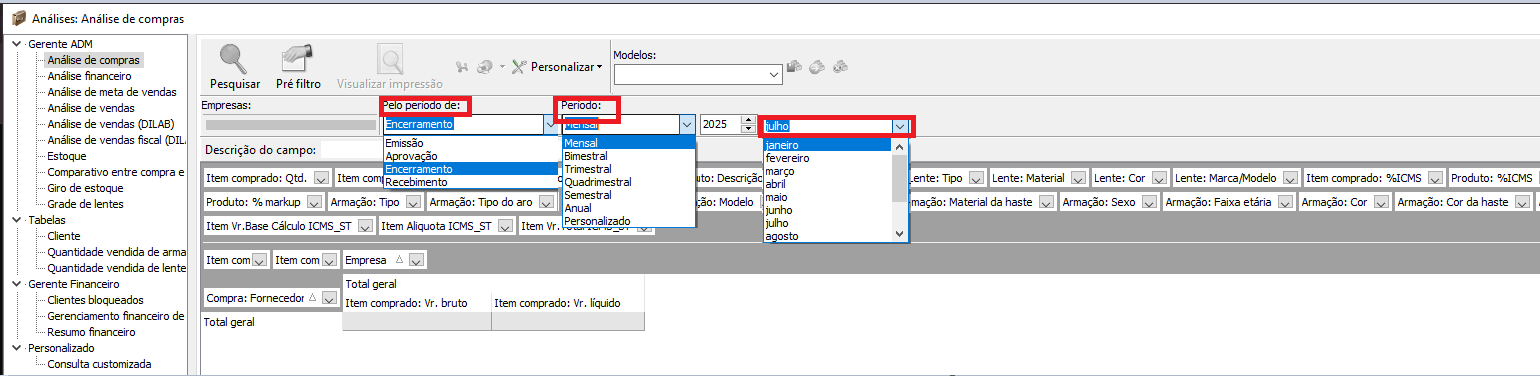The width and height of the screenshot is (1540, 376).
Task: Open Resumo financeiro in the tree
Action: pos(91,332)
